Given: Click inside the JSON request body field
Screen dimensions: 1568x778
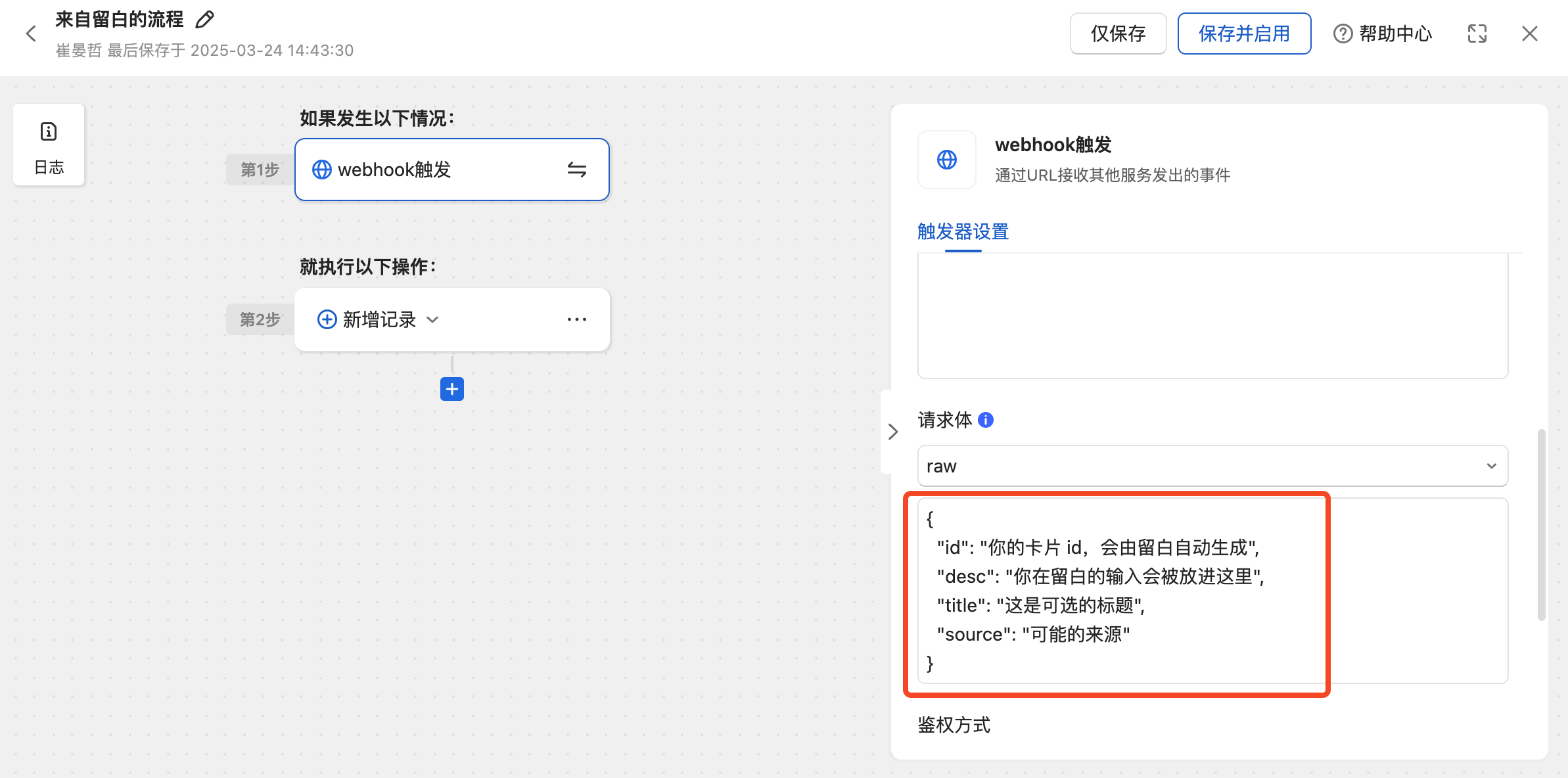Looking at the screenshot, I should coord(1212,591).
